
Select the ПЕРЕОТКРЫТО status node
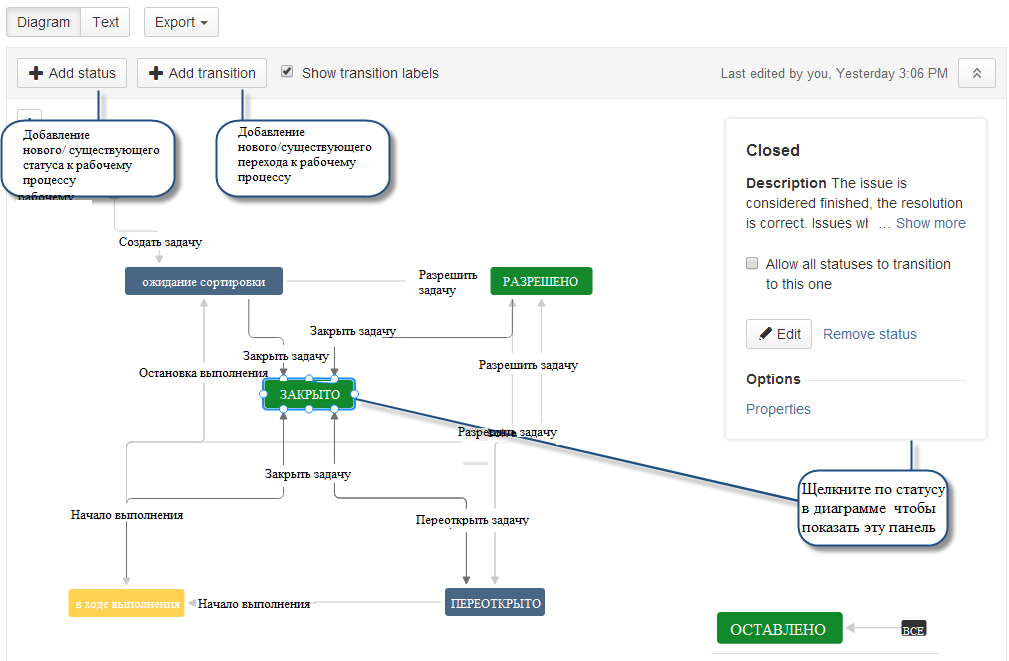tap(495, 603)
